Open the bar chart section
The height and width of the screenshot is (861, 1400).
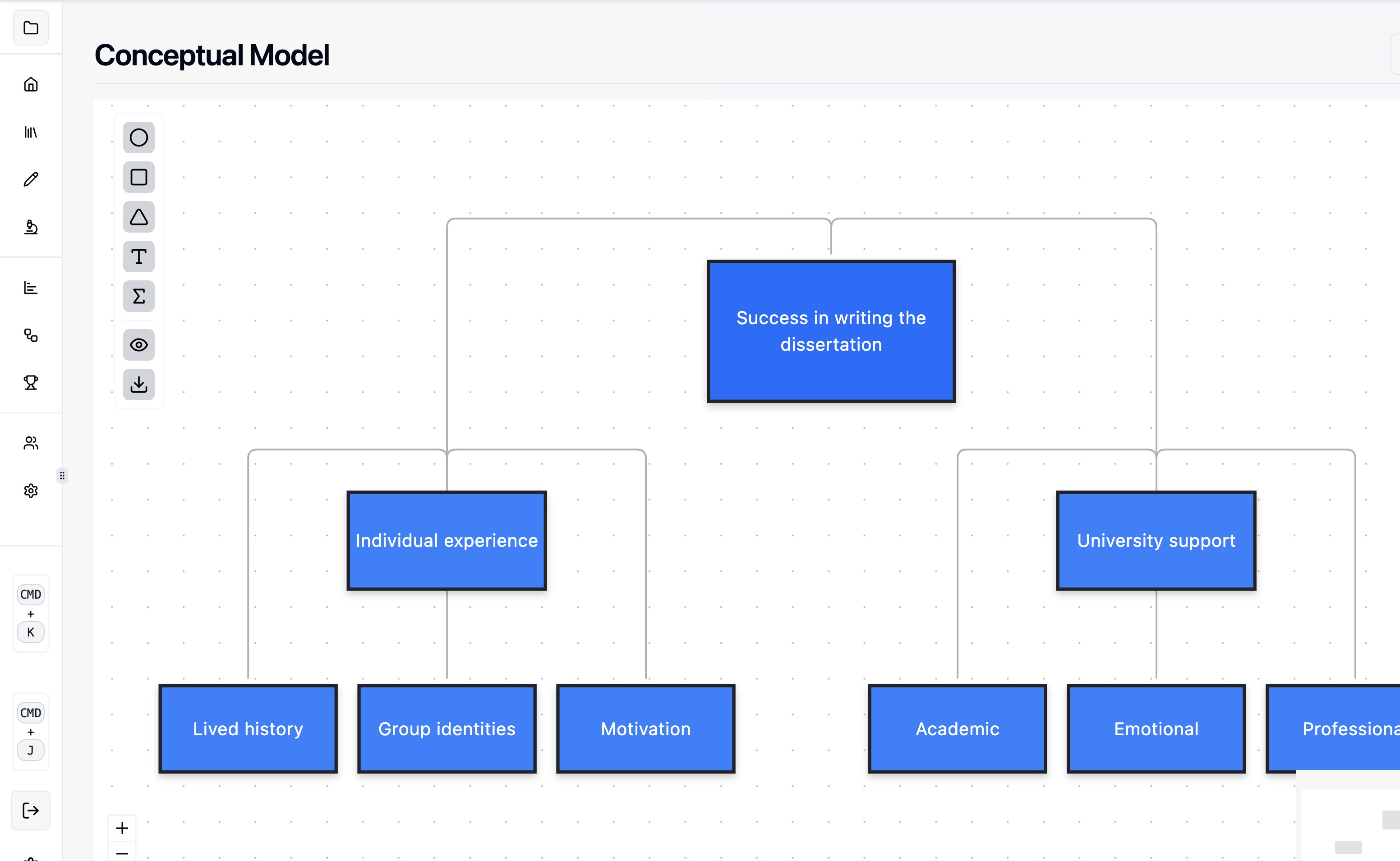pyautogui.click(x=31, y=288)
